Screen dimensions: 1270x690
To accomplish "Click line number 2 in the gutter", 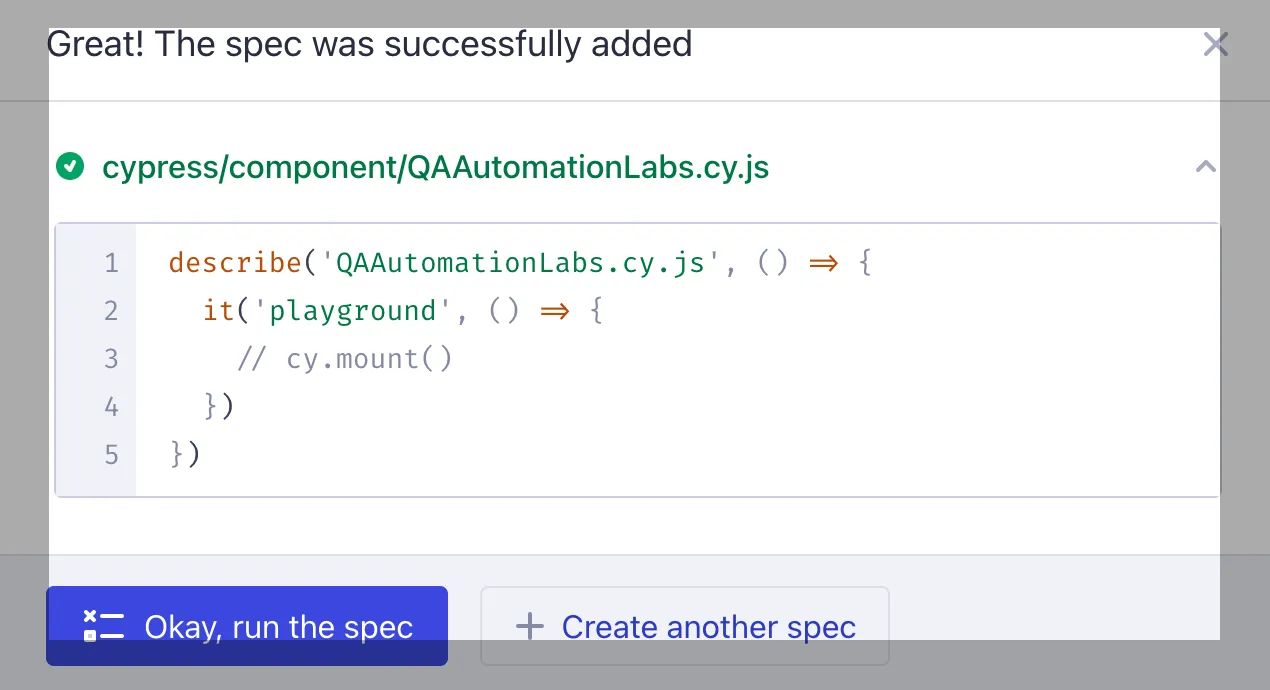I will pyautogui.click(x=111, y=311).
